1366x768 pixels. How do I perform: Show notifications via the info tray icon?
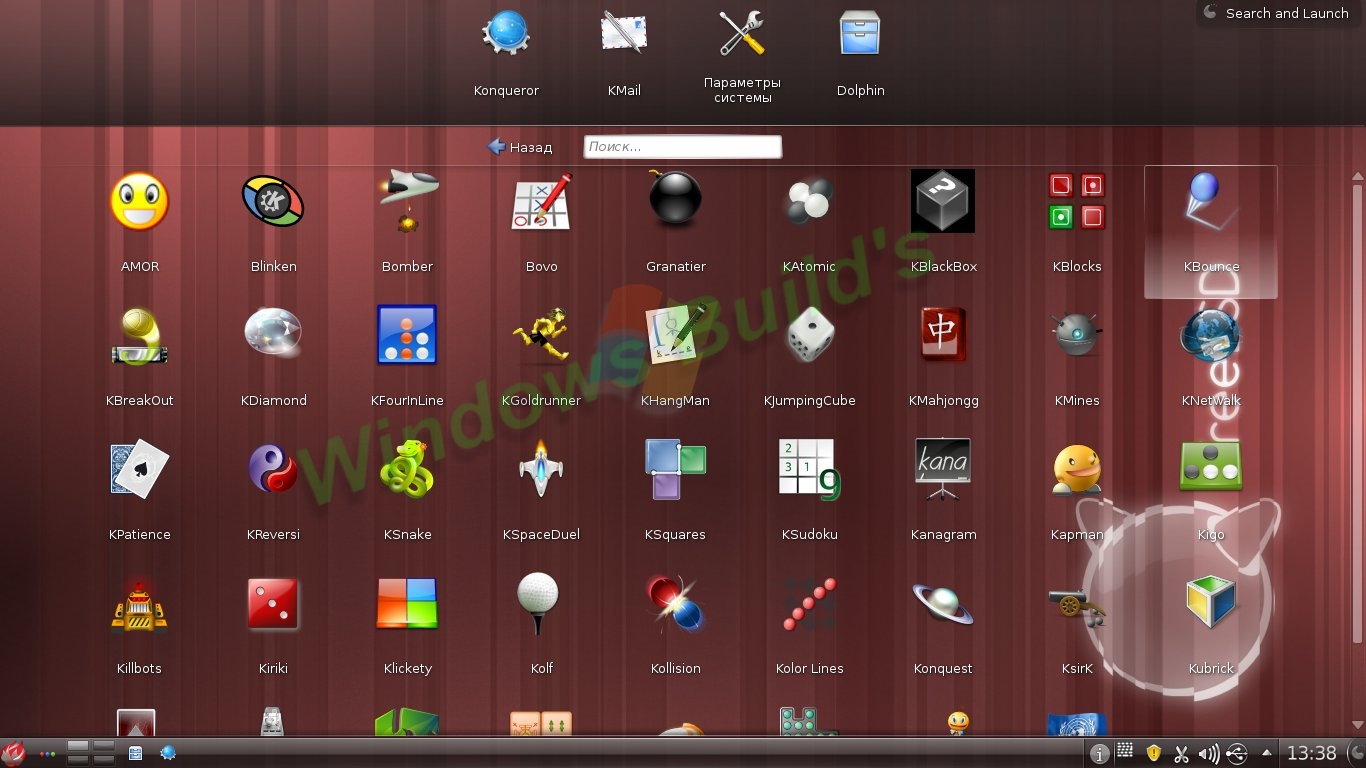click(x=1099, y=754)
